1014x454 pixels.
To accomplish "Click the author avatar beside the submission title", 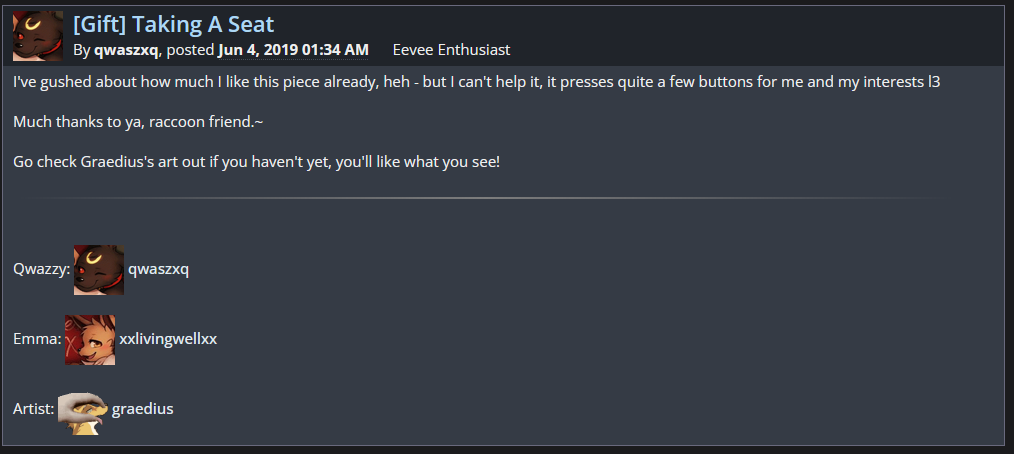I will tap(39, 35).
